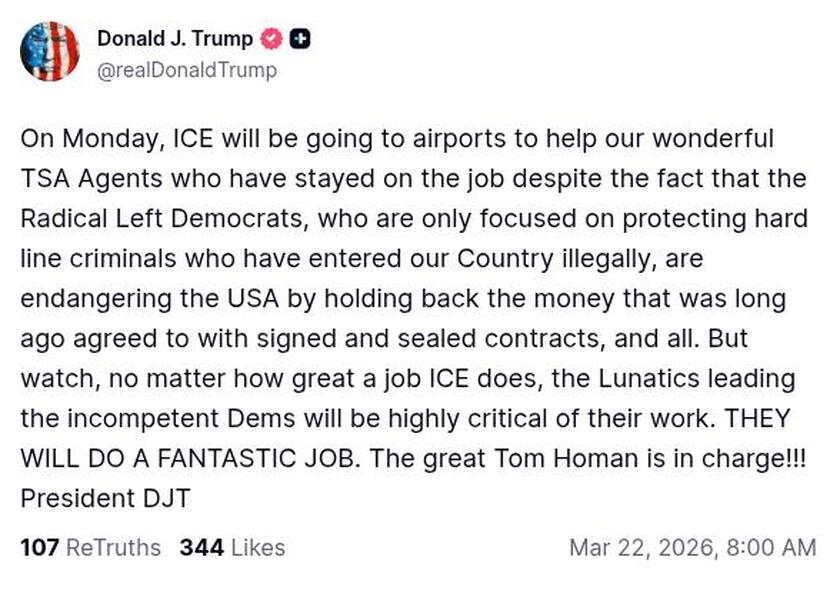The width and height of the screenshot is (840, 590).
Task: Click the 8:00 AM time text
Action: point(774,548)
